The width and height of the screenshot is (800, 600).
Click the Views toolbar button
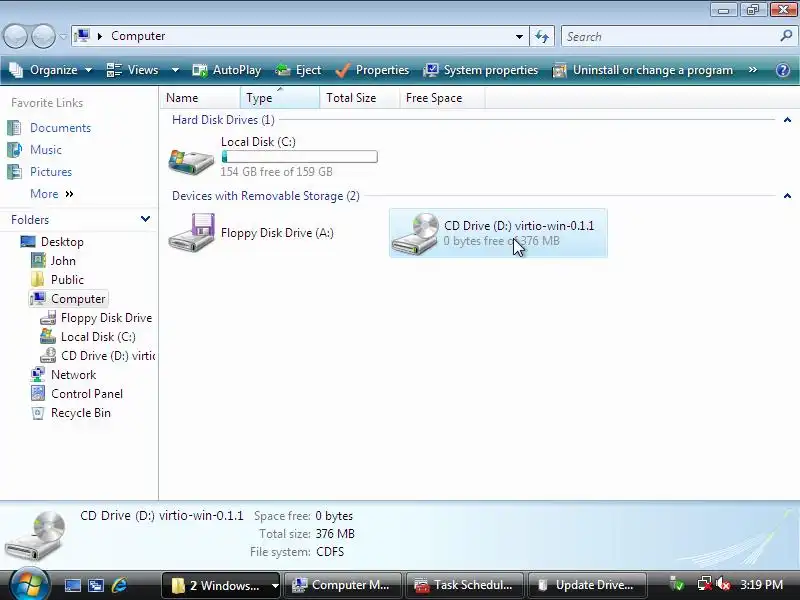[x=133, y=70]
